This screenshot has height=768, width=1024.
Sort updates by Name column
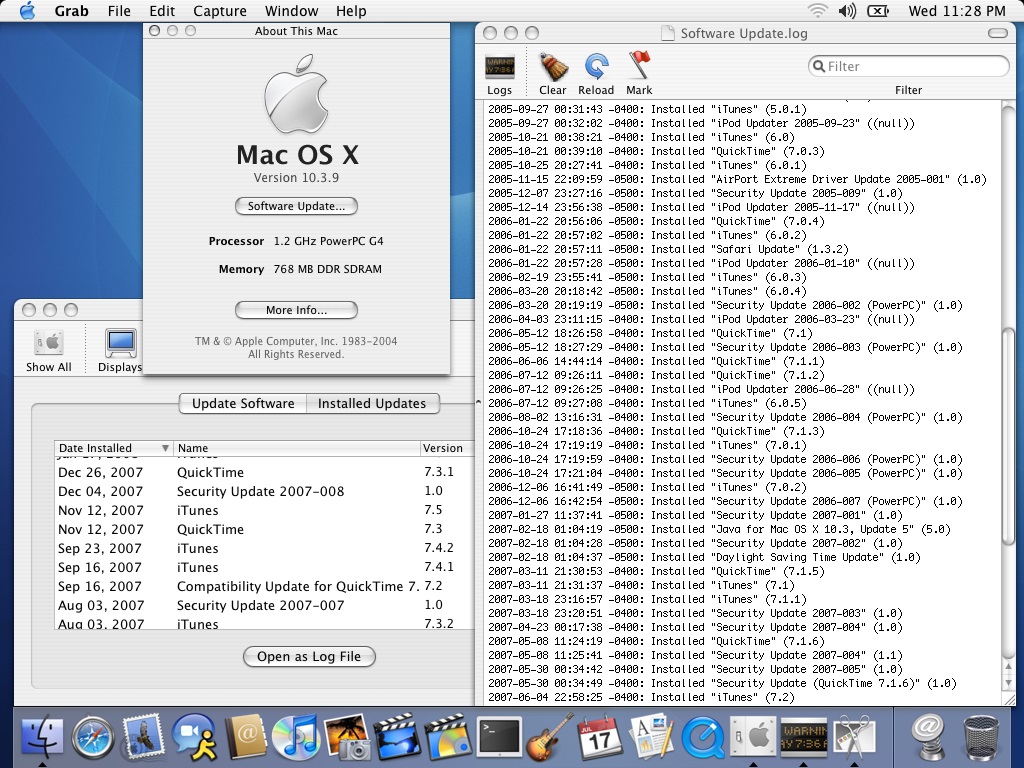[296, 448]
